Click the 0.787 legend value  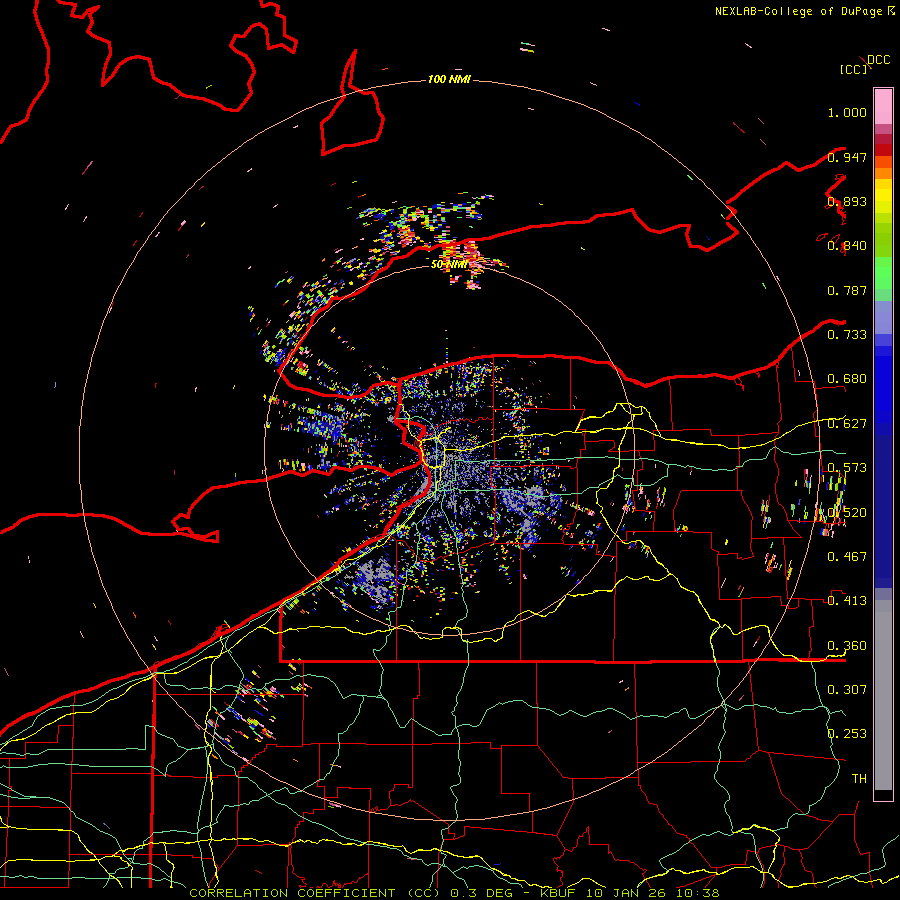coord(847,290)
